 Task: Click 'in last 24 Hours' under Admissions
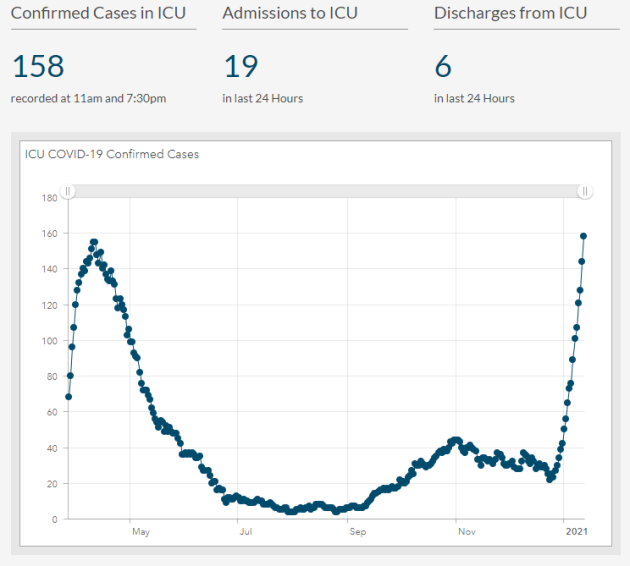[262, 98]
